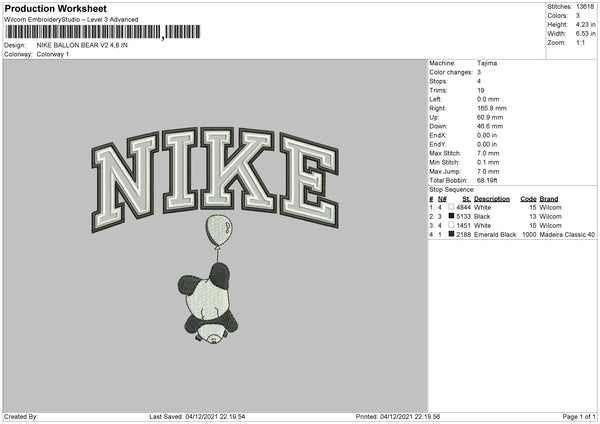Click the Created By label
Screen dimensions: 600x424
(x=21, y=417)
